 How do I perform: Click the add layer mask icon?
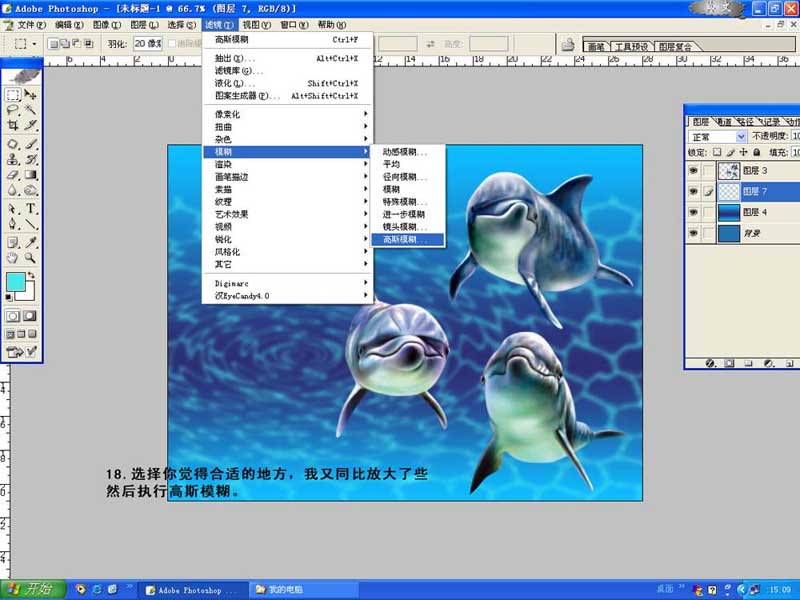click(x=729, y=363)
